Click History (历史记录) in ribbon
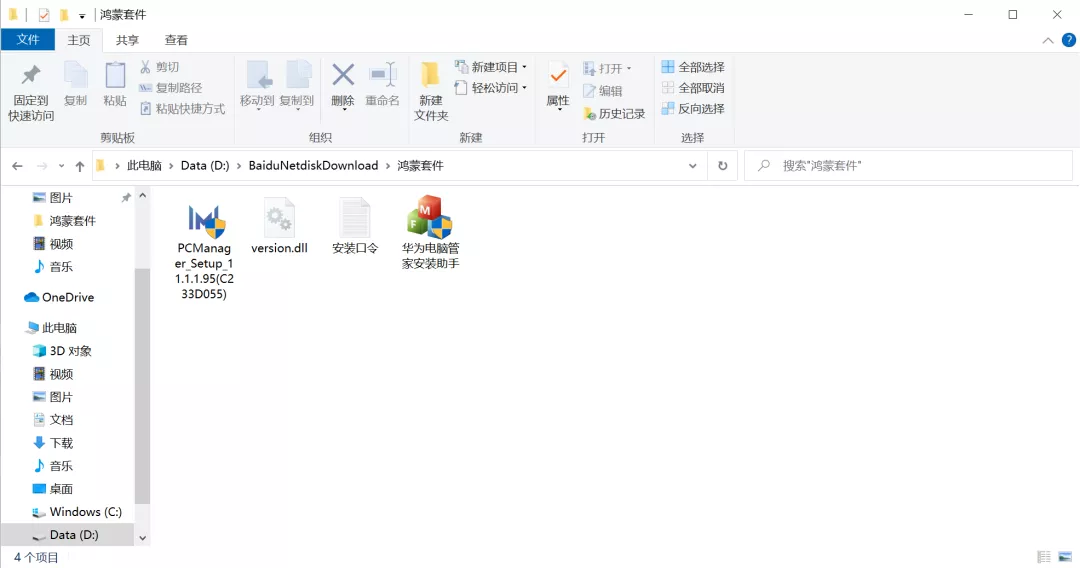Screen dimensions: 1080x568 (x=614, y=114)
